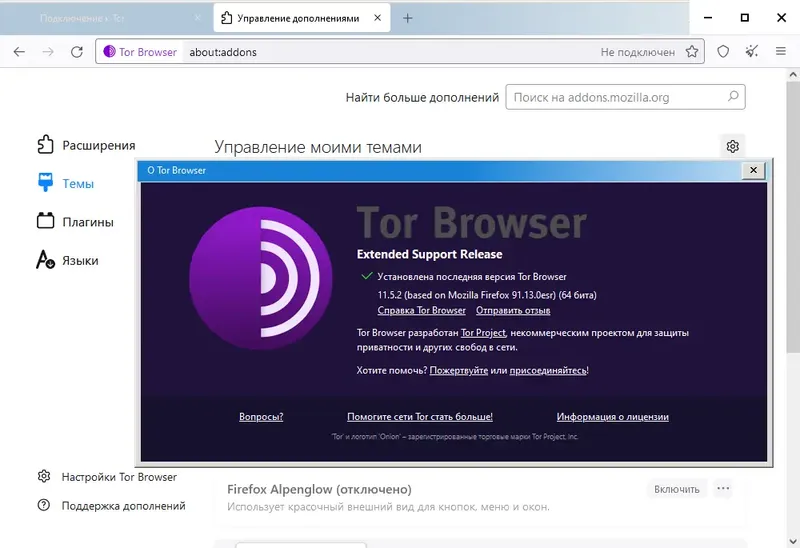Click the paintbrush Темы icon

pyautogui.click(x=45, y=183)
